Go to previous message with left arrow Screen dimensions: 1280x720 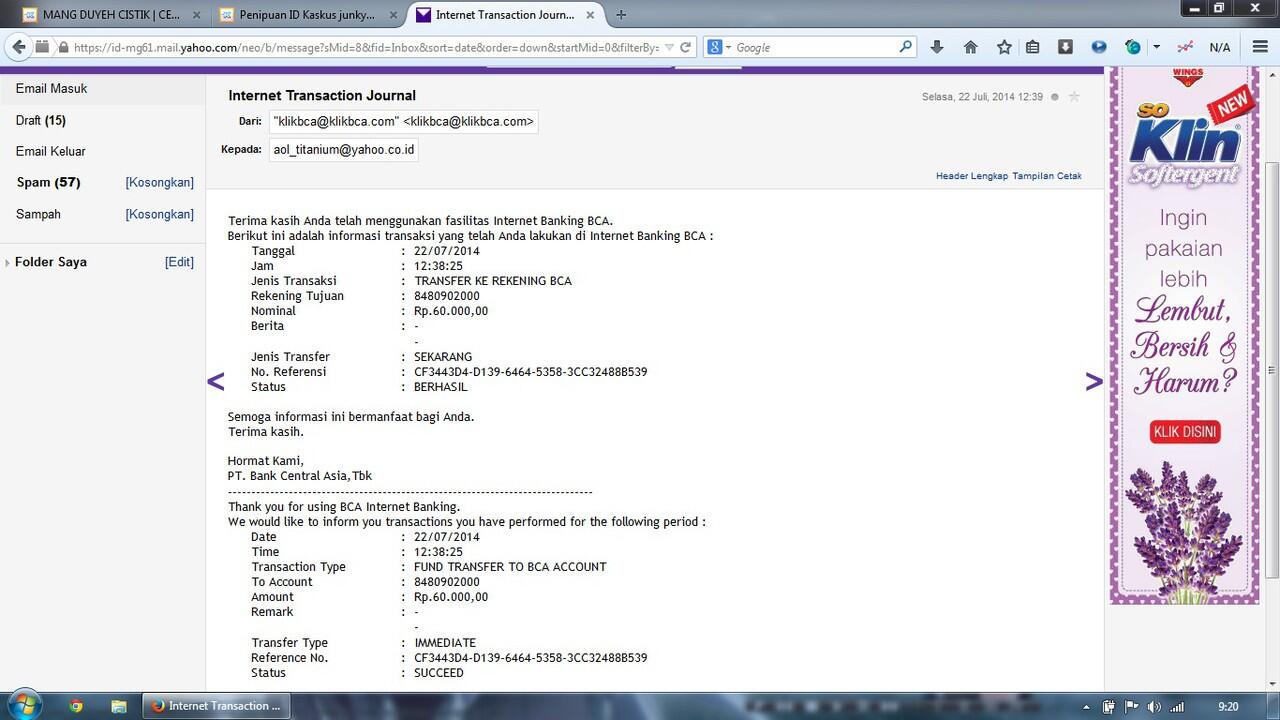tap(215, 381)
